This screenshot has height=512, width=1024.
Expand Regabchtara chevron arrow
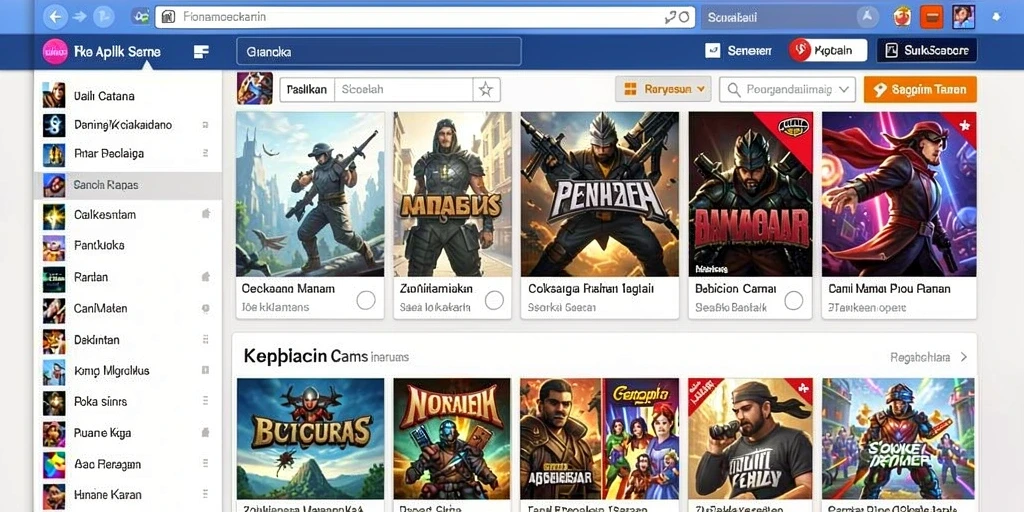coord(964,357)
